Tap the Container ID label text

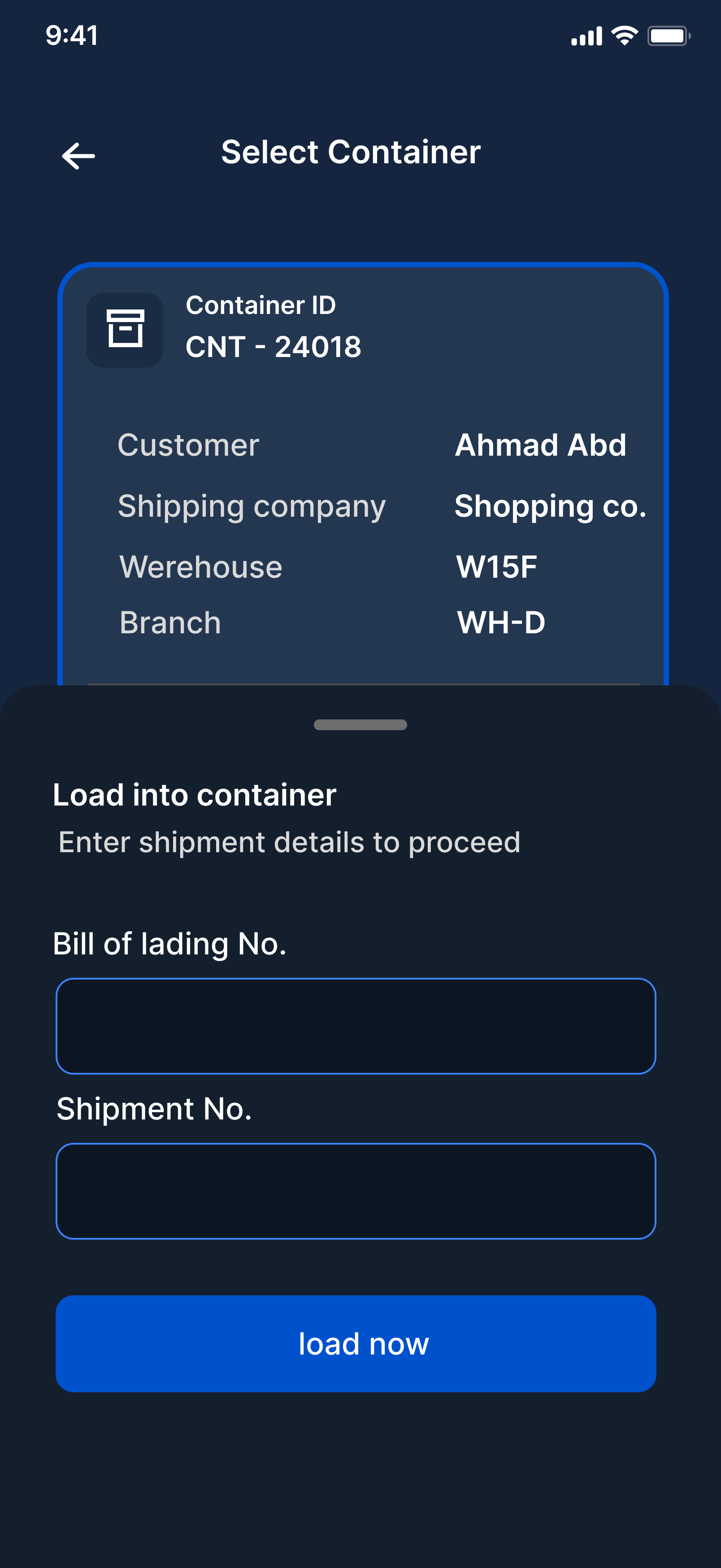[261, 305]
